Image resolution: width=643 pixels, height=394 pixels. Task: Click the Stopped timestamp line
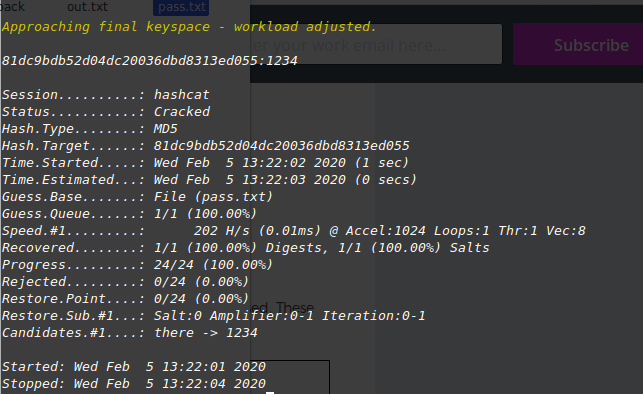134,384
